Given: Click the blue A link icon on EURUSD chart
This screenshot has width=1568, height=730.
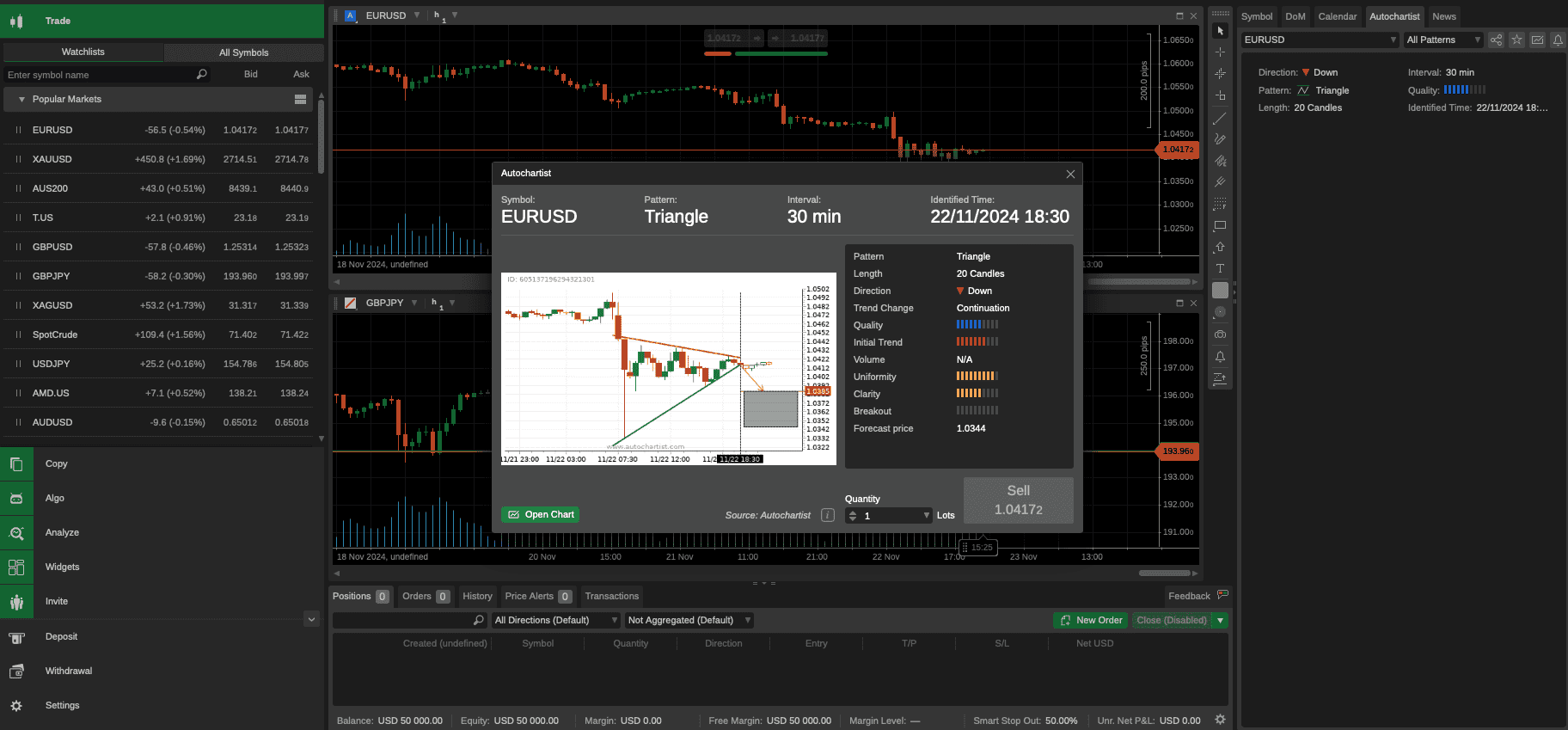Looking at the screenshot, I should (350, 15).
